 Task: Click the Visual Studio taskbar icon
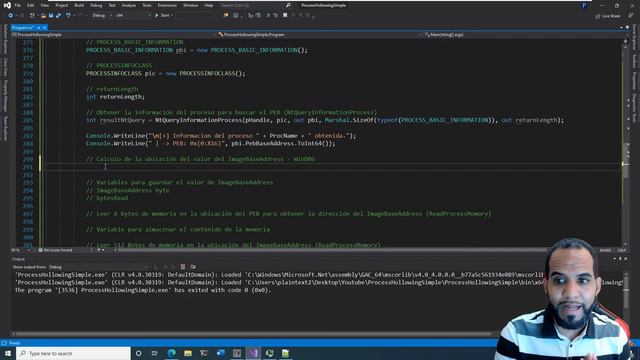click(x=253, y=353)
